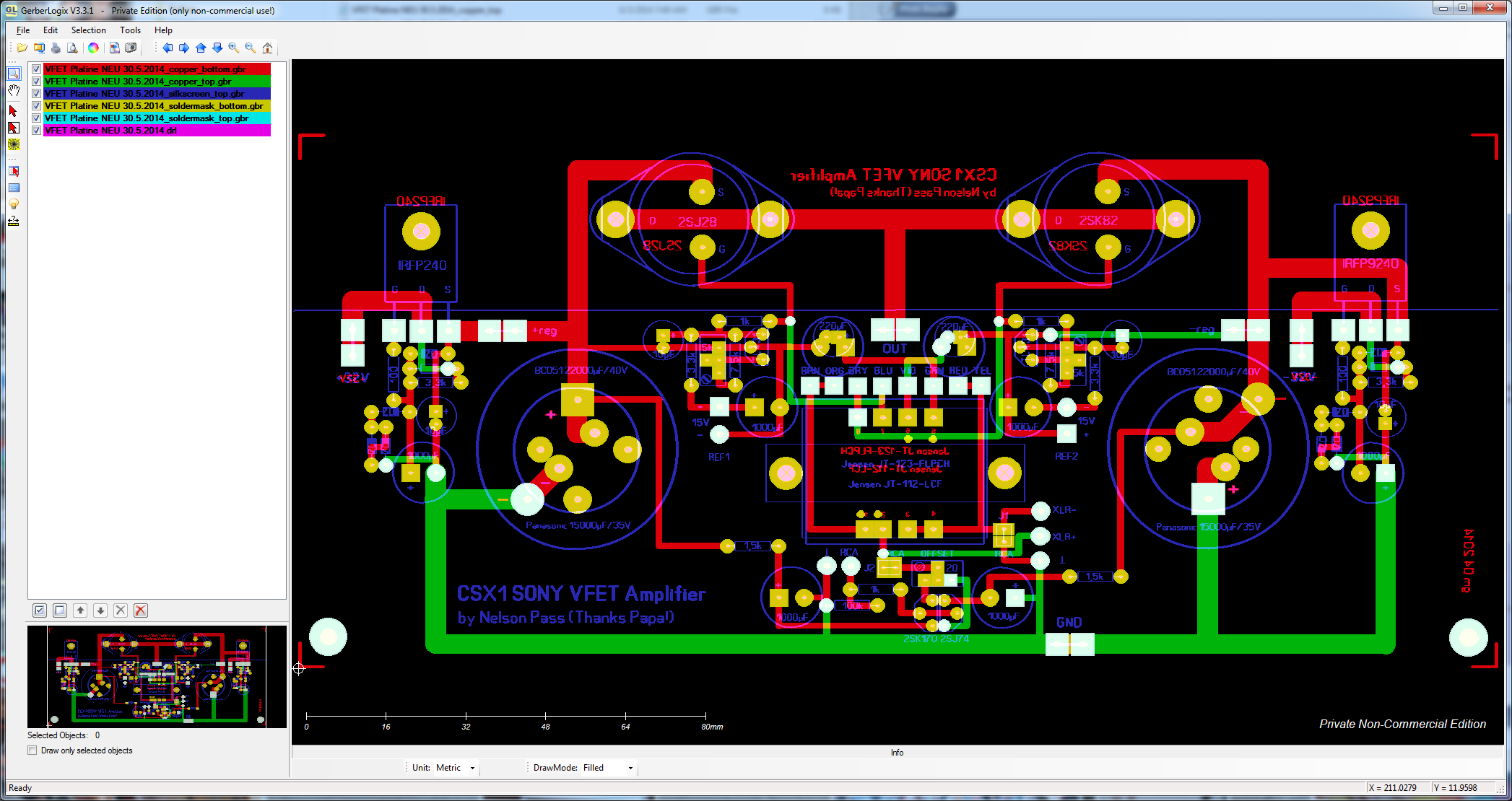Click the yellow spider web tool
Screen dimensions: 1512x801
tap(14, 144)
